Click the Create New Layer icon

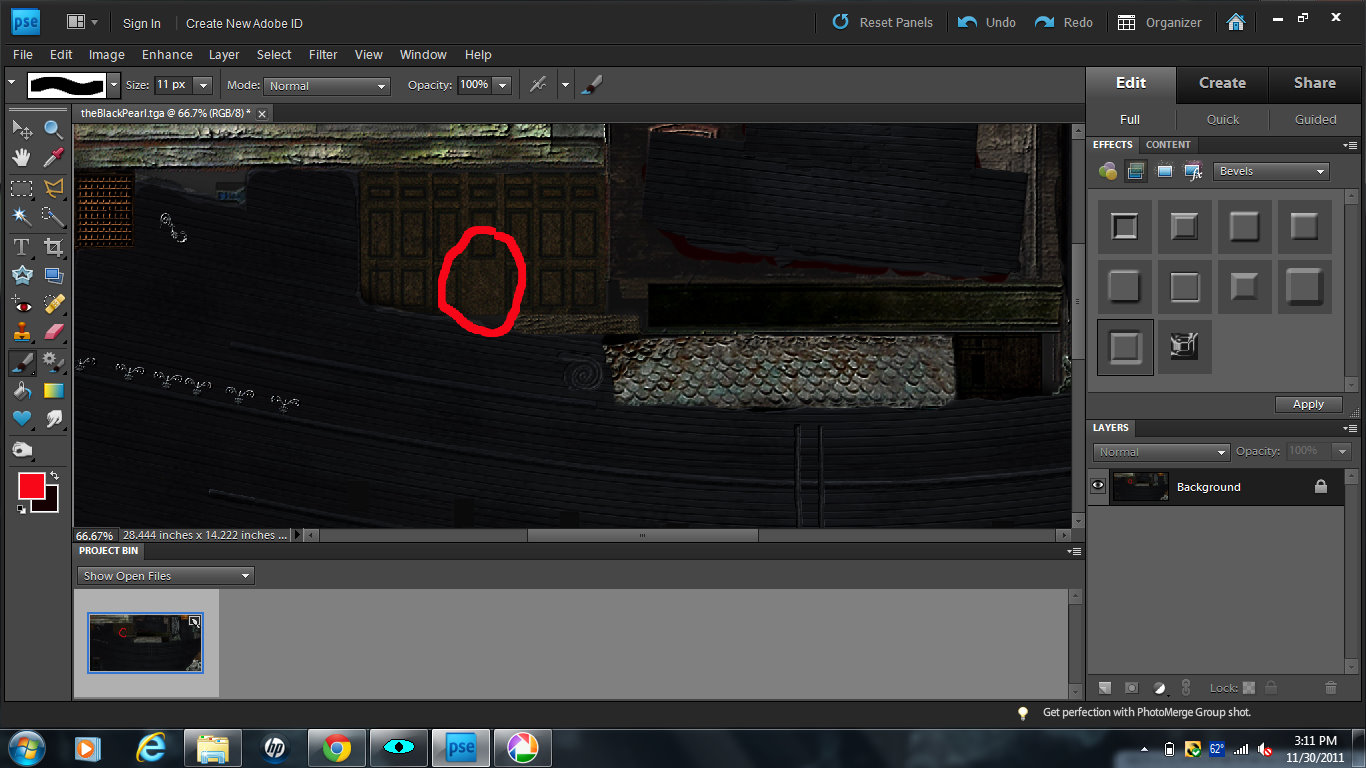tap(1105, 688)
